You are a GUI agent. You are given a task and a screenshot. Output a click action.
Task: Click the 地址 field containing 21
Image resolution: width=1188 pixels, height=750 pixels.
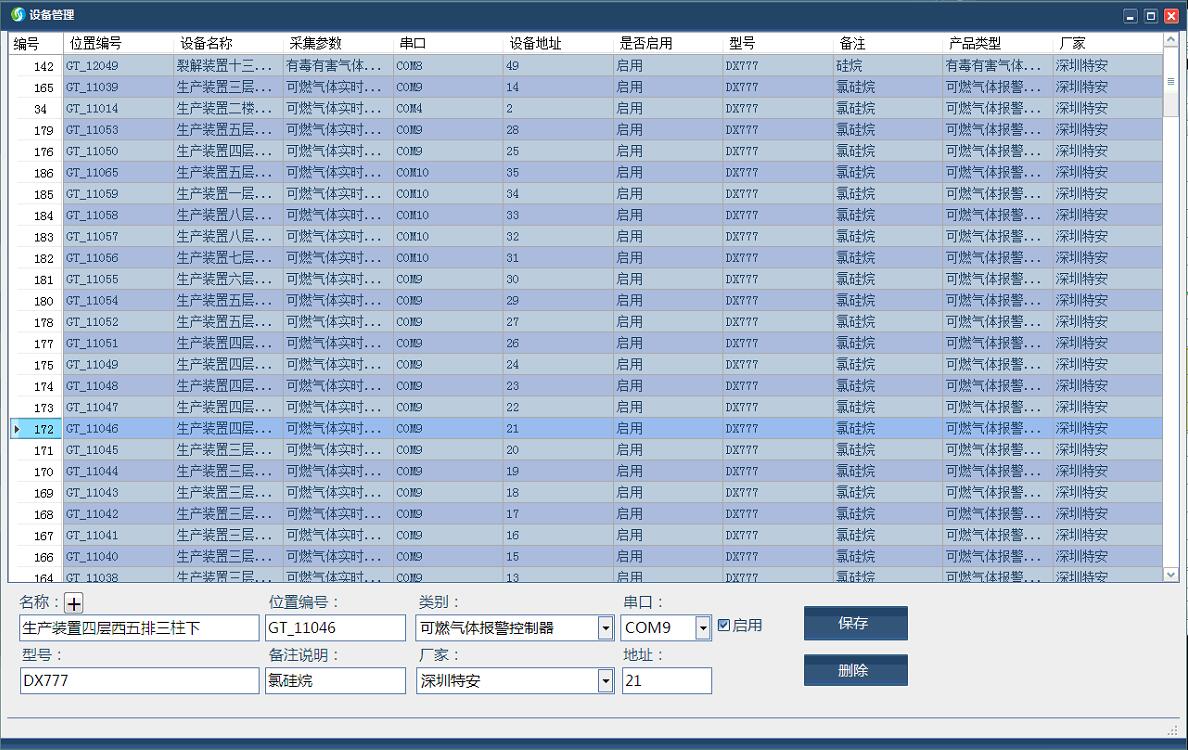click(x=666, y=680)
